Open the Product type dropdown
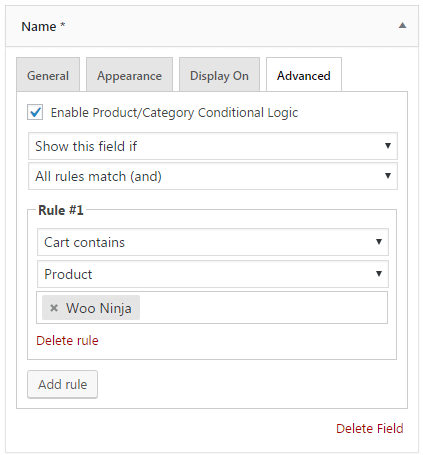 pyautogui.click(x=213, y=274)
